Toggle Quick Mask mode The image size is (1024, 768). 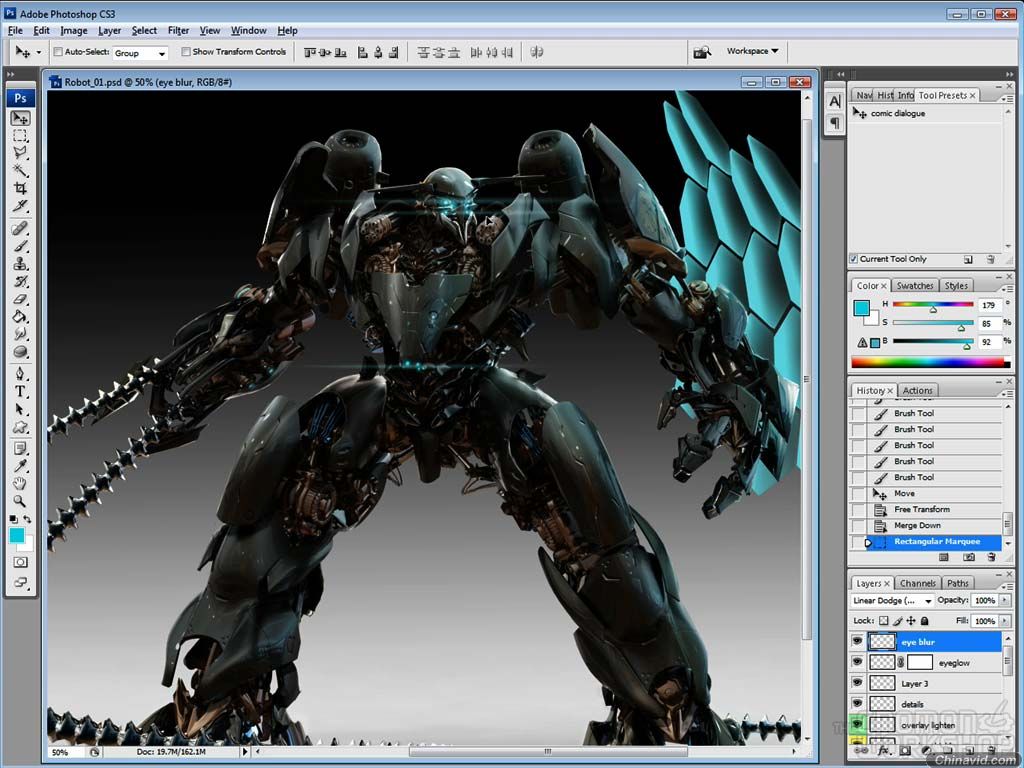20,562
